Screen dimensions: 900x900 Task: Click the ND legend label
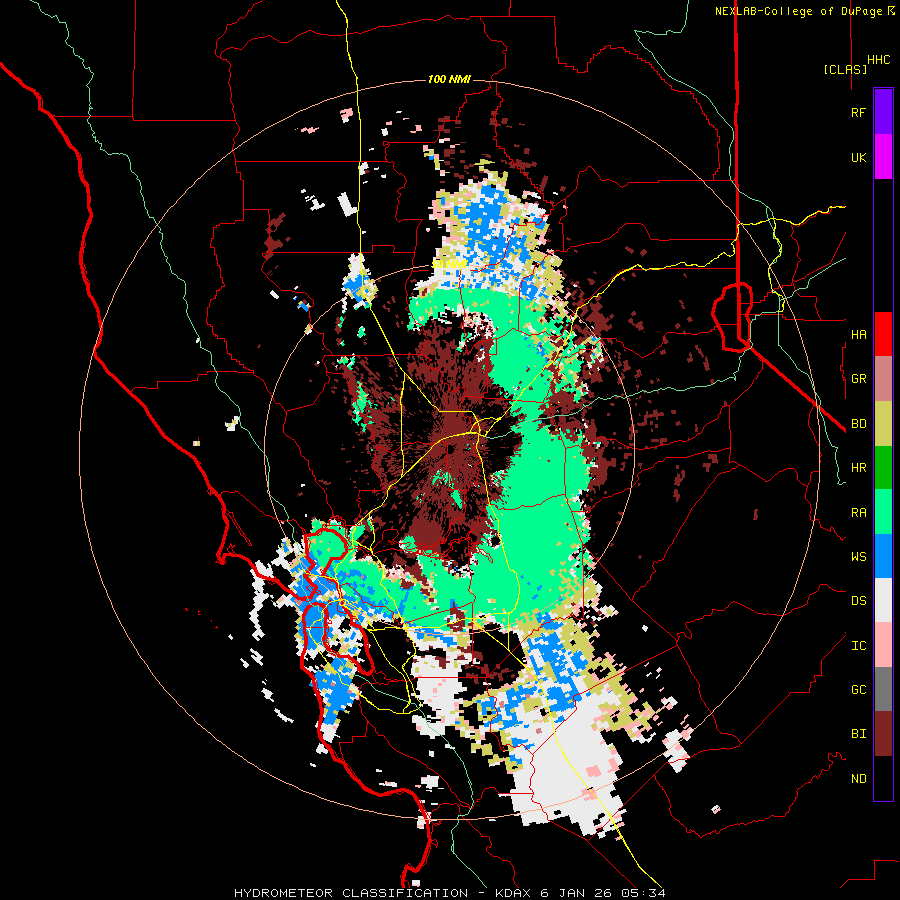tap(858, 779)
